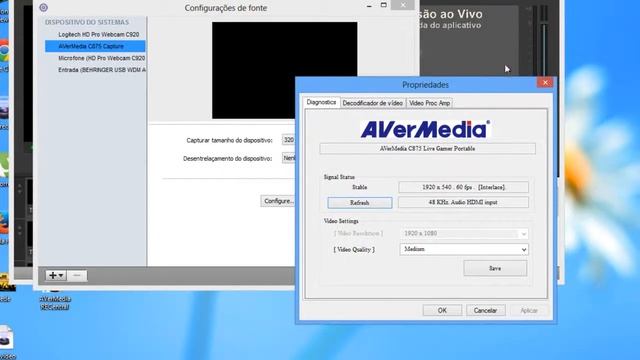Click the AVerMedia logo
Image resolution: width=640 pixels, height=360 pixels.
[425, 129]
